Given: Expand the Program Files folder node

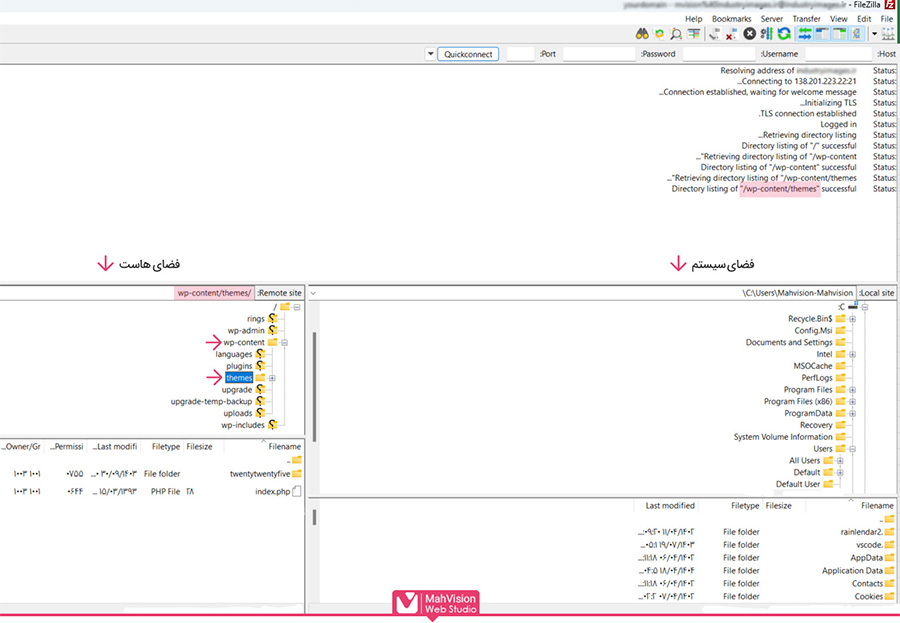Looking at the screenshot, I should click(x=852, y=390).
